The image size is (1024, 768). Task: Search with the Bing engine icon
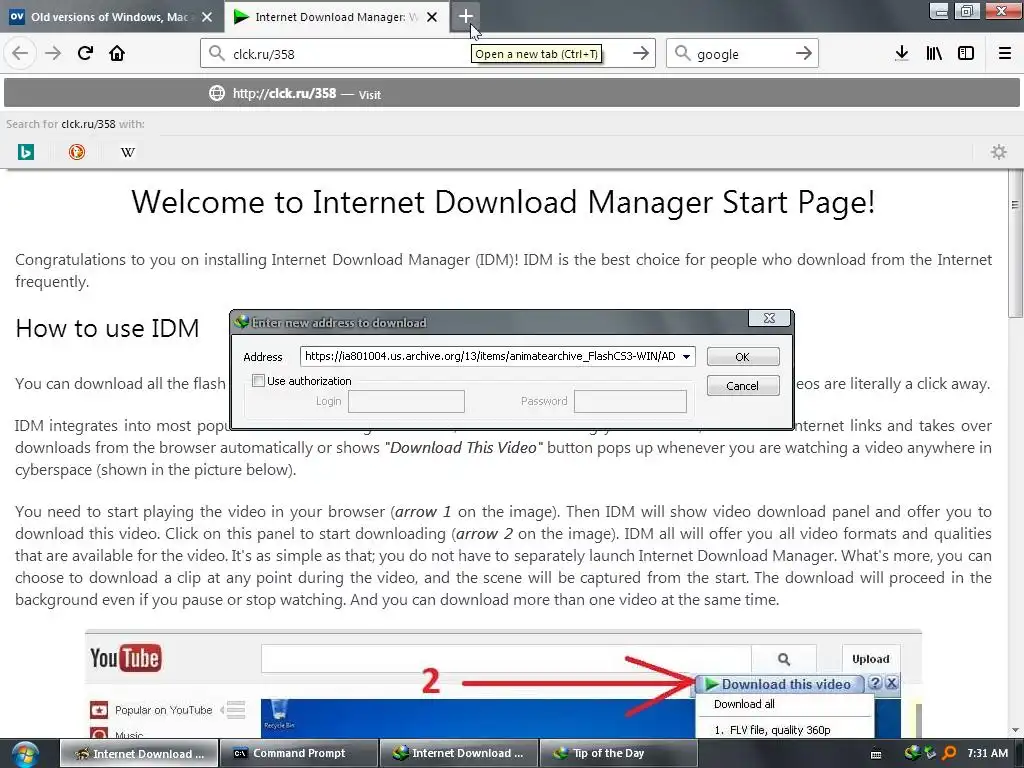click(x=25, y=152)
